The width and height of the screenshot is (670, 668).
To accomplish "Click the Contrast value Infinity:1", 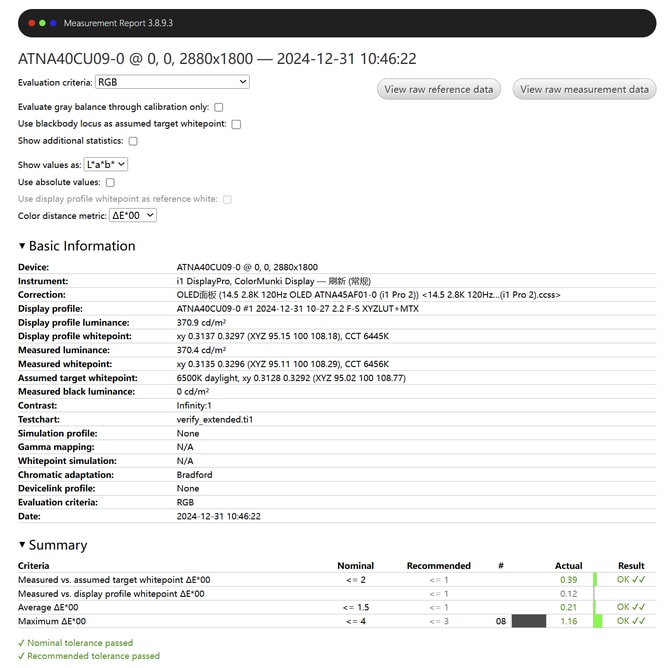I will point(194,406).
